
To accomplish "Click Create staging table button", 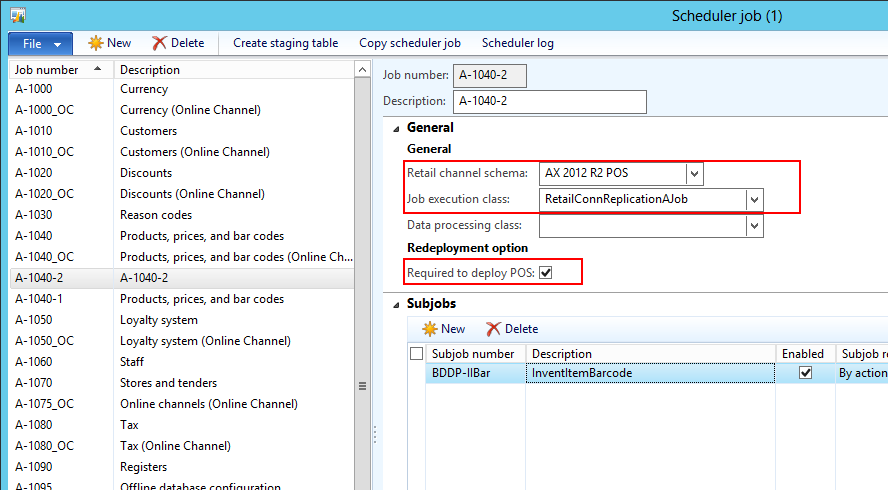I will 285,43.
